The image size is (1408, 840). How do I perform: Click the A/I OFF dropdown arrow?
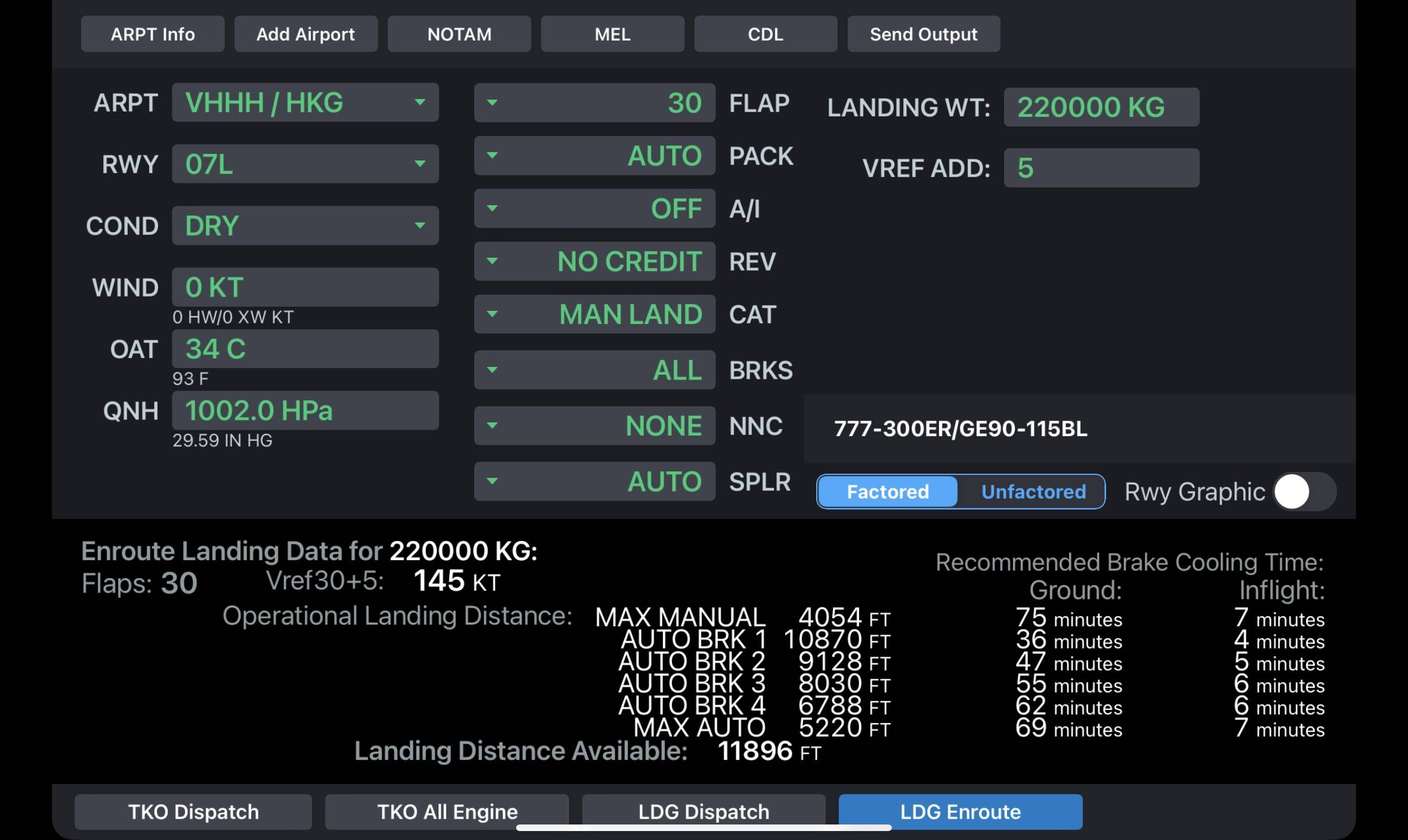492,208
